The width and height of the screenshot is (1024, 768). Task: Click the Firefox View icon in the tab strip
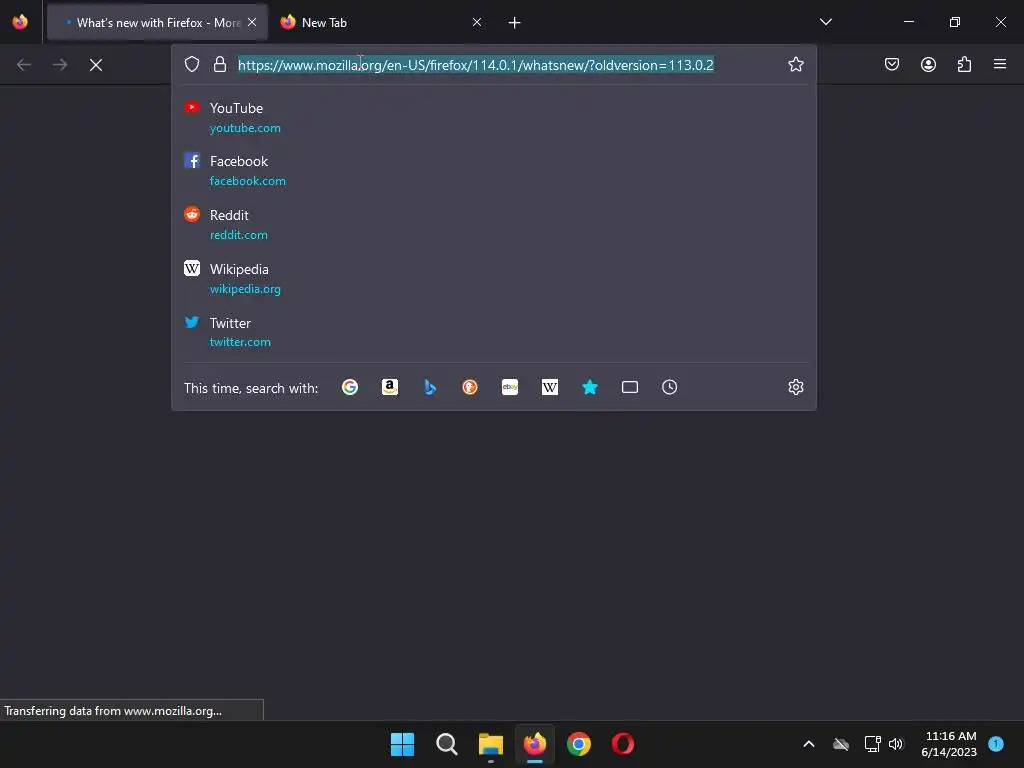tap(20, 22)
